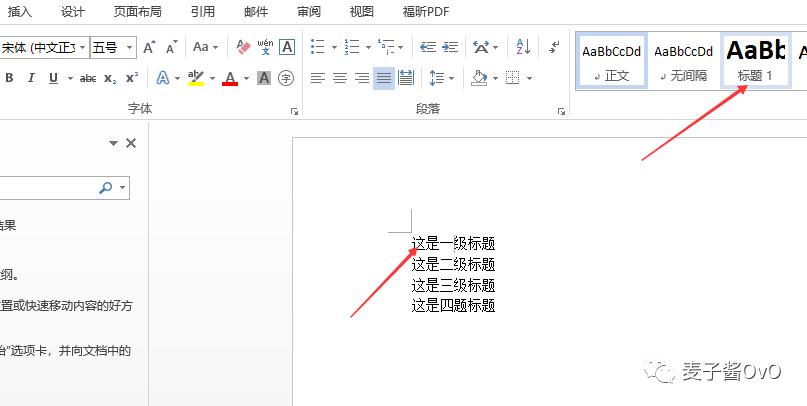The width and height of the screenshot is (807, 406).
Task: Open font name dropdown 宋体
Action: [x=82, y=48]
